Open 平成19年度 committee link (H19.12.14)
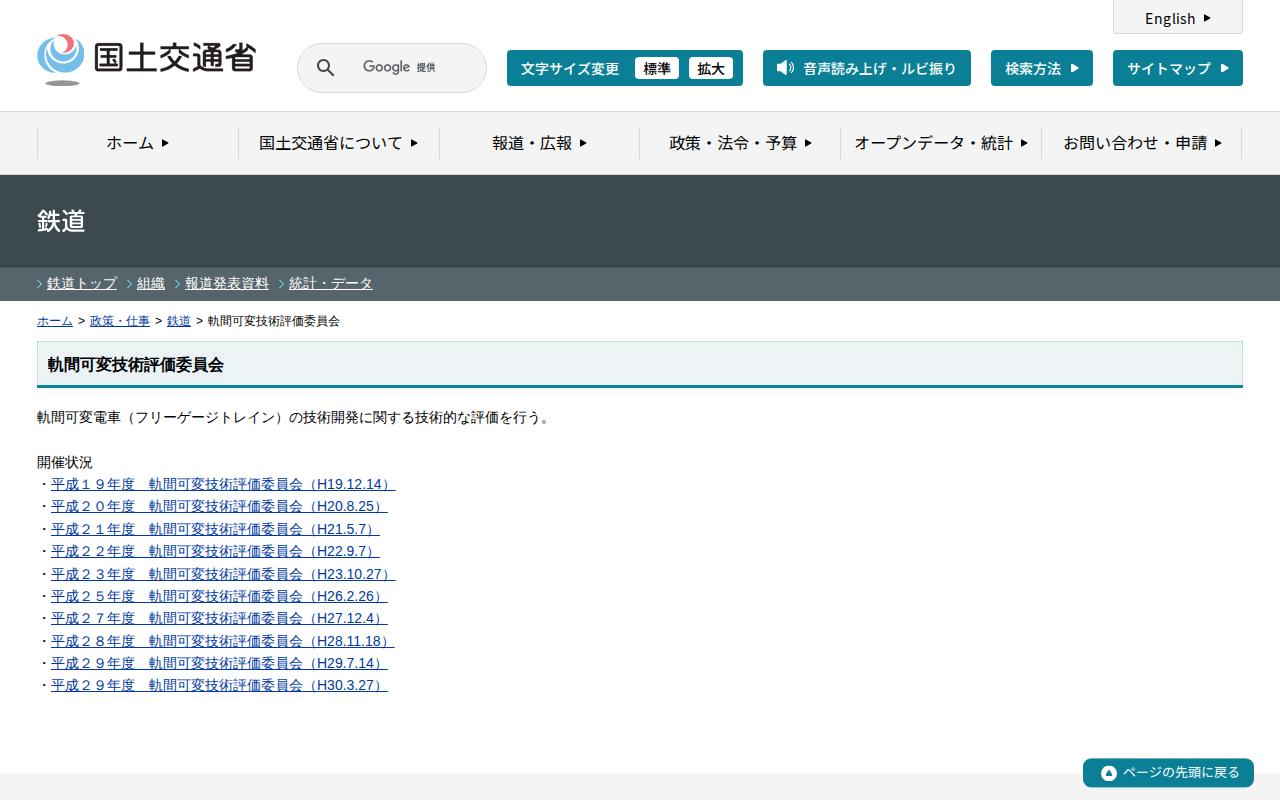The image size is (1280, 800). tap(223, 484)
